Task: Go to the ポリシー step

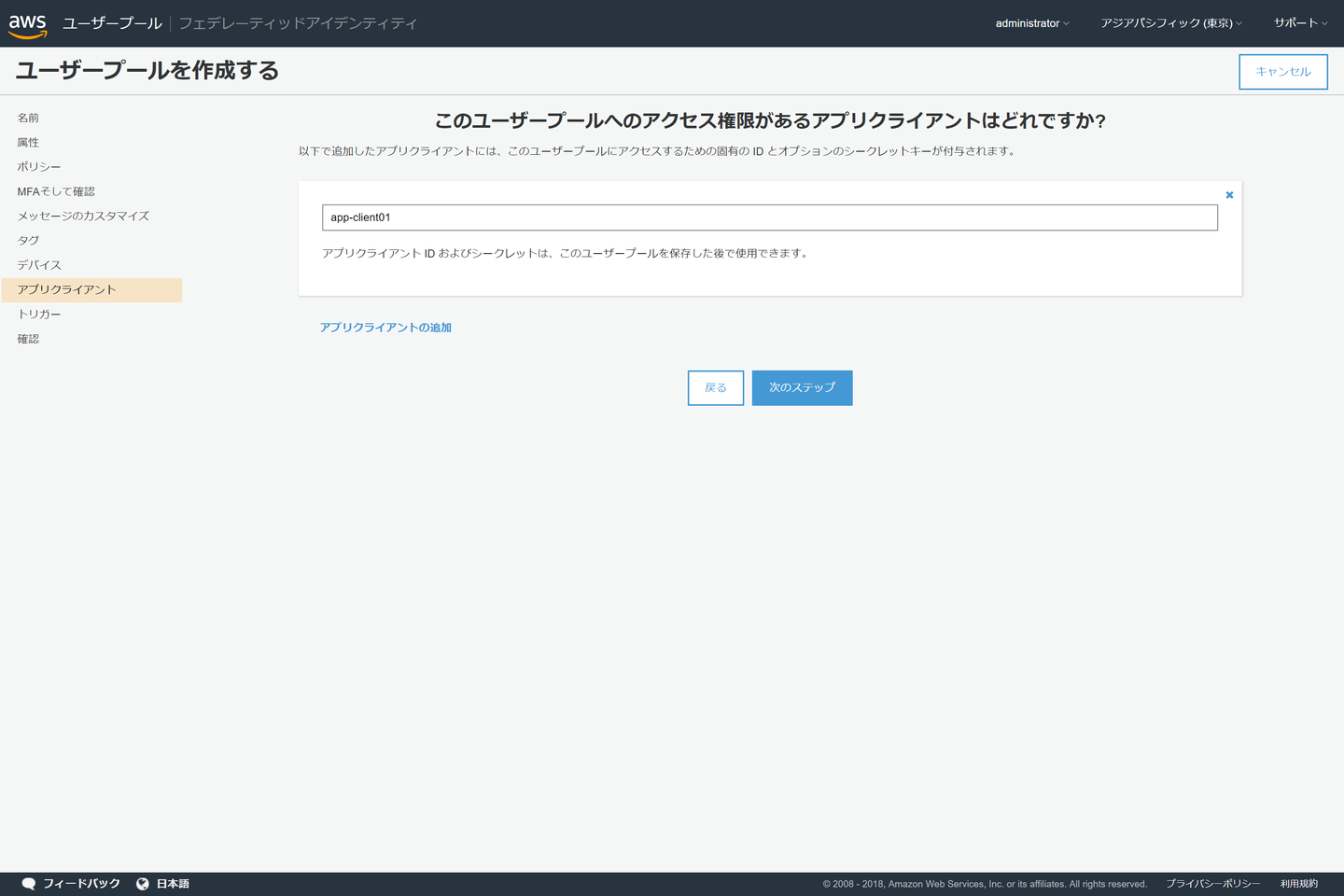Action: click(x=39, y=167)
